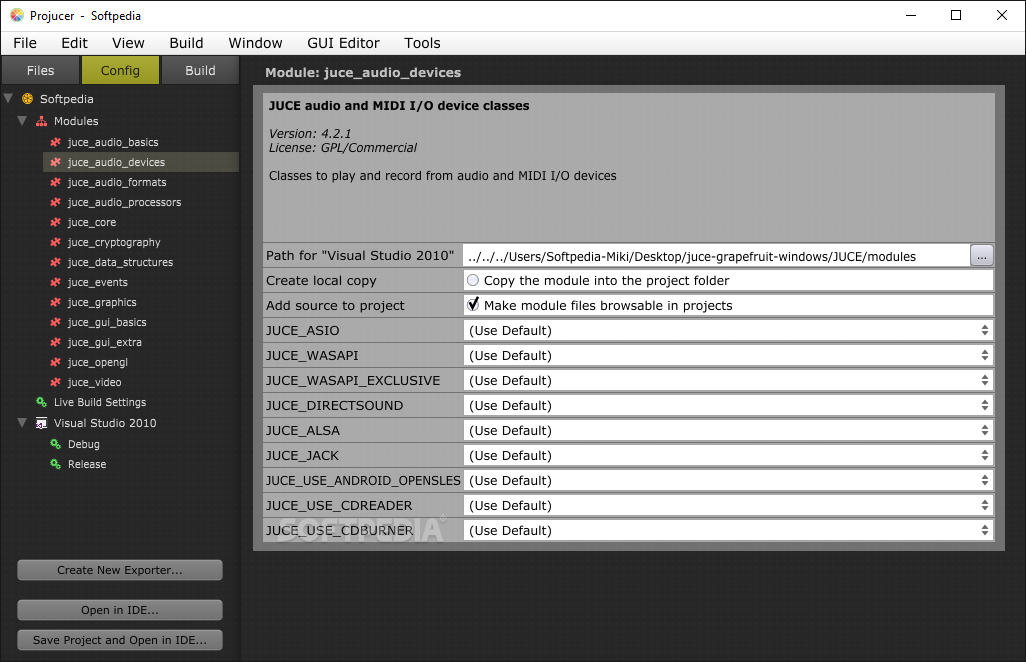This screenshot has height=662, width=1026.
Task: Click the juce_audio_devices module icon
Action: pyautogui.click(x=56, y=162)
